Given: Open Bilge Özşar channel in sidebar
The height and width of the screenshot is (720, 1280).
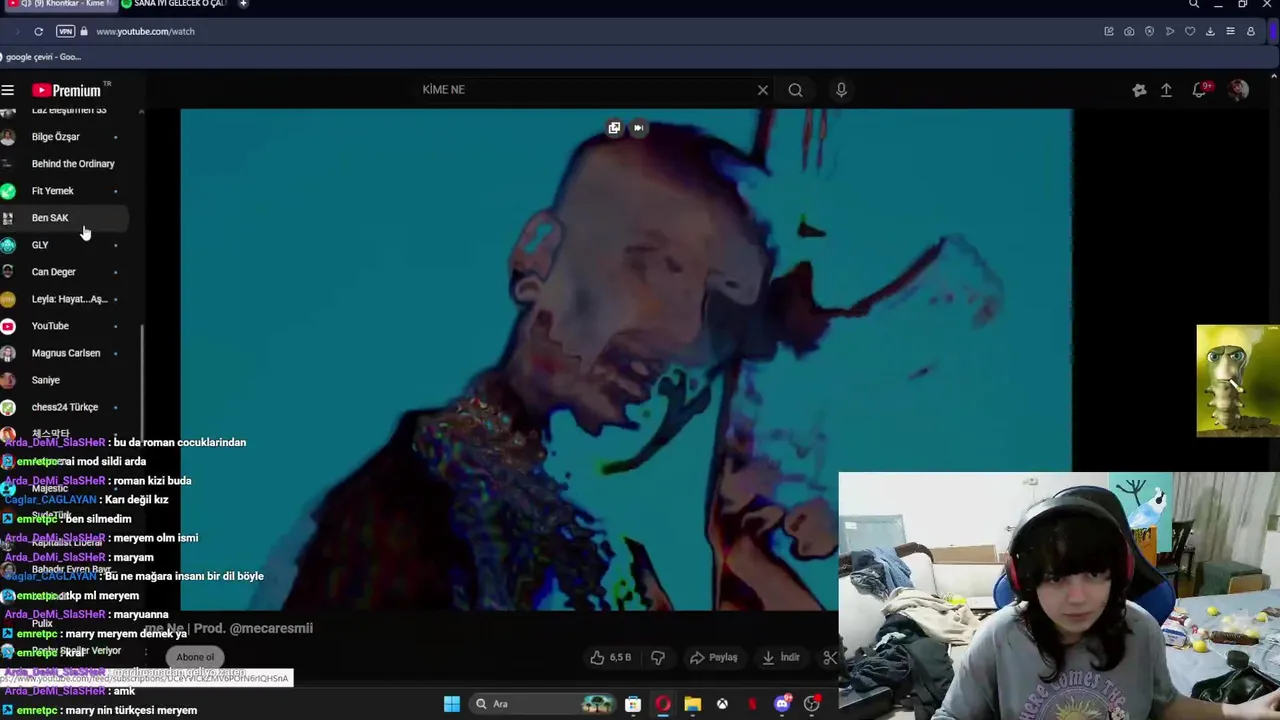Looking at the screenshot, I should (x=64, y=137).
